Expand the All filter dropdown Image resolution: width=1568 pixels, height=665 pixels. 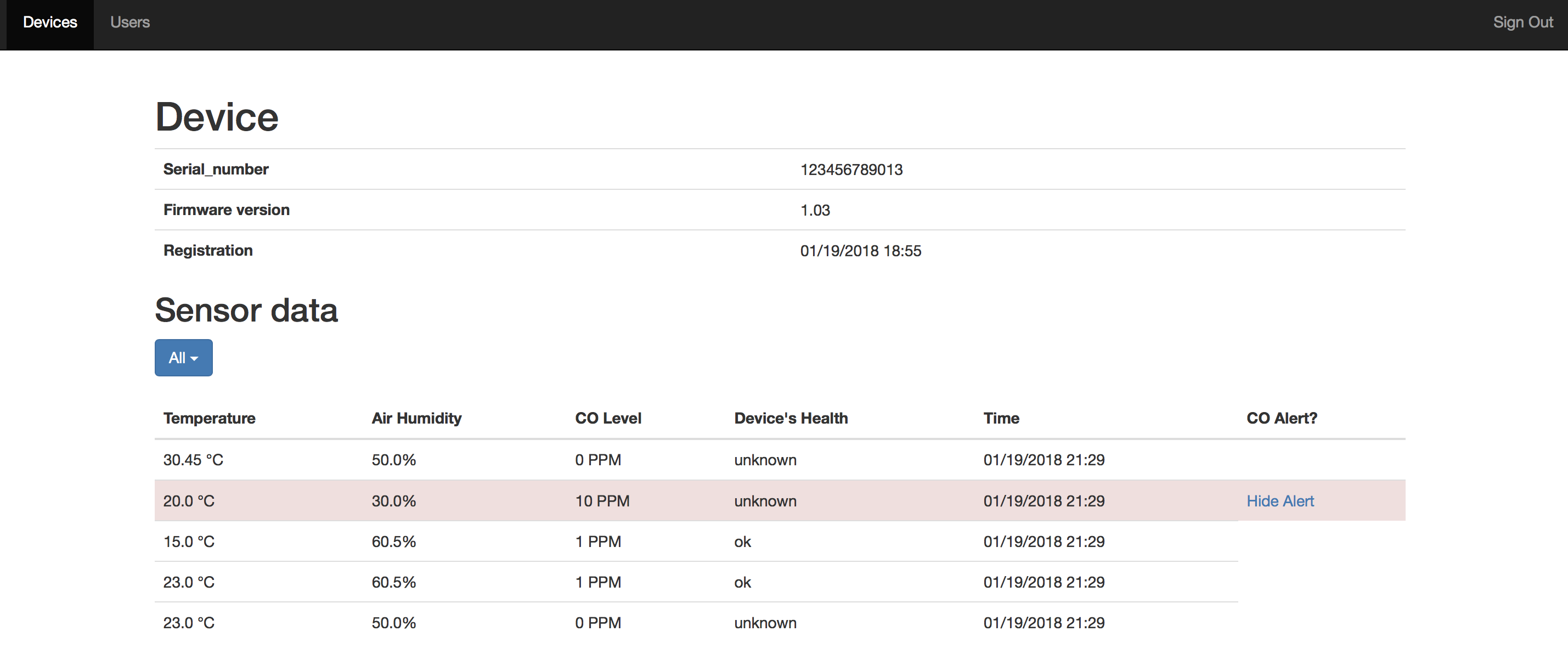click(x=183, y=358)
